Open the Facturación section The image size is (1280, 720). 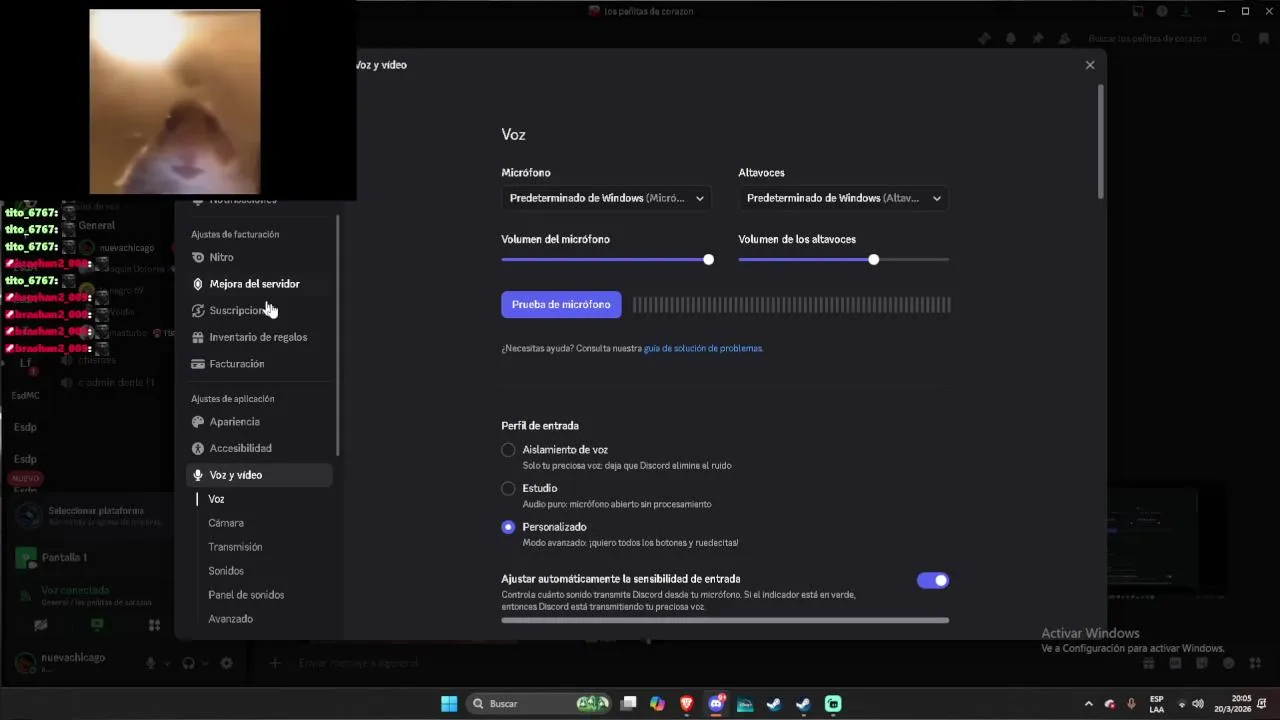pos(259,364)
